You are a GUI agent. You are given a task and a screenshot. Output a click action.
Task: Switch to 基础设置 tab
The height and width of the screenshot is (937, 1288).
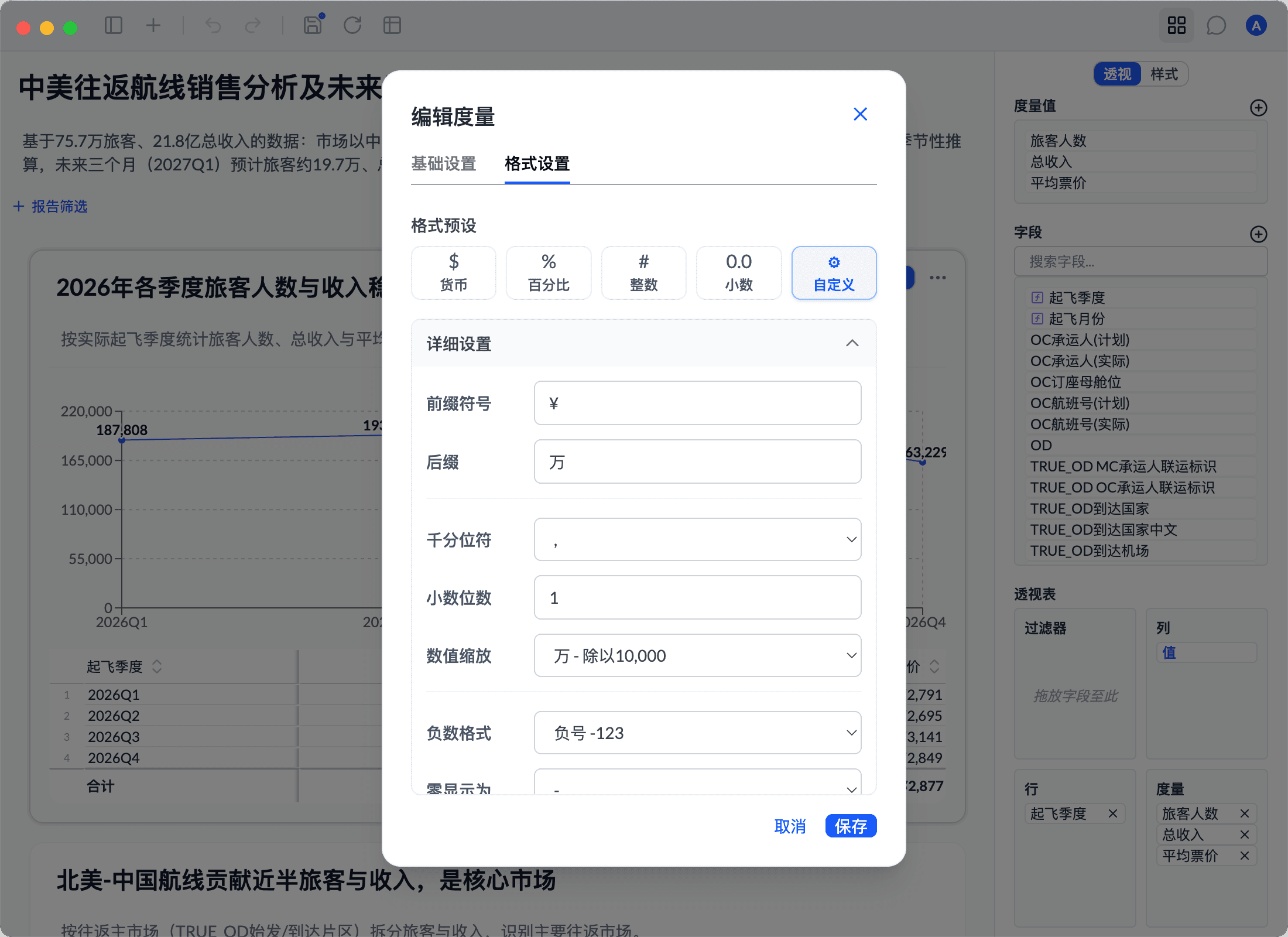coord(444,164)
